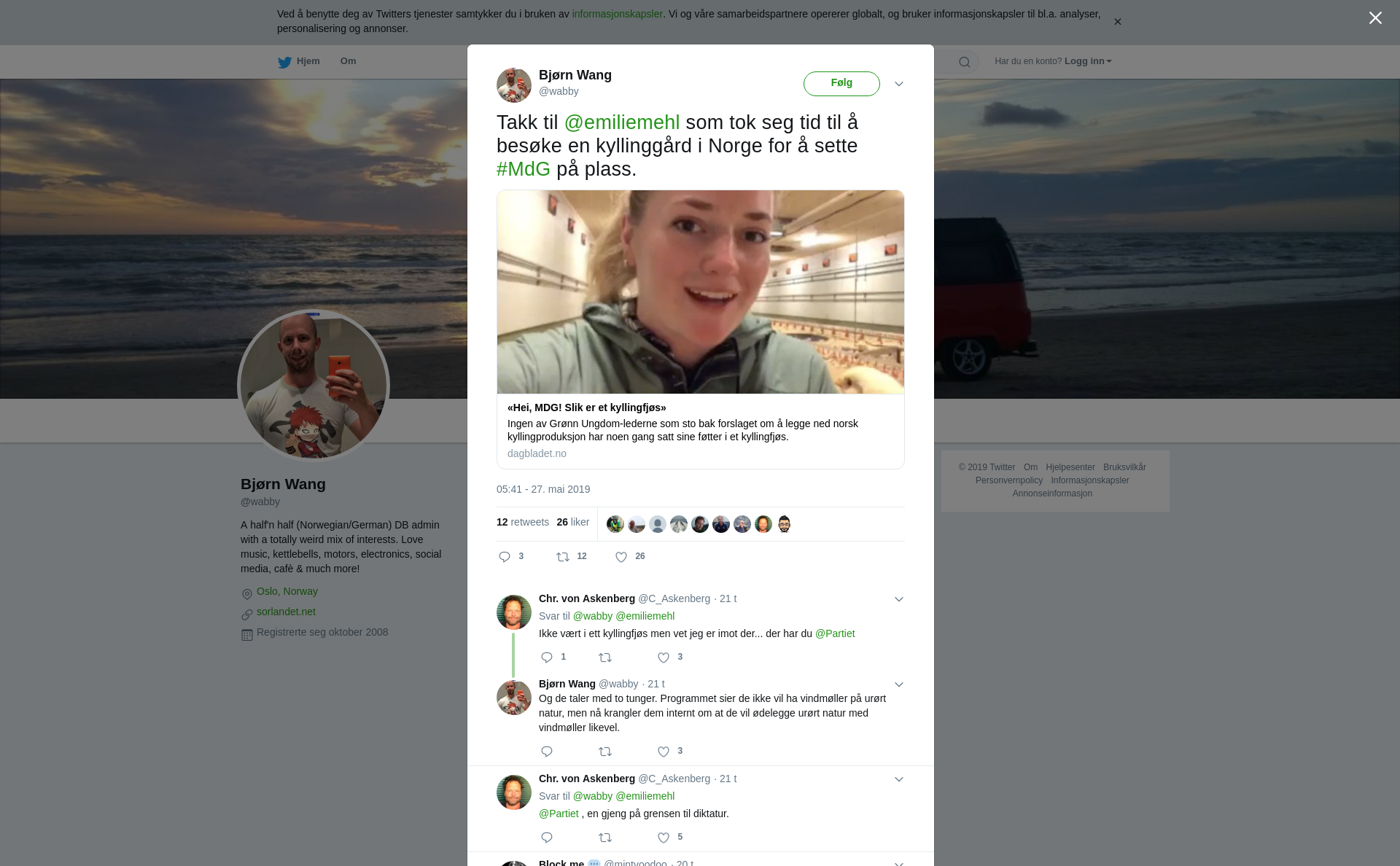This screenshot has width=1400, height=866.
Task: Click the search magnifier icon in the top bar
Action: click(x=964, y=62)
